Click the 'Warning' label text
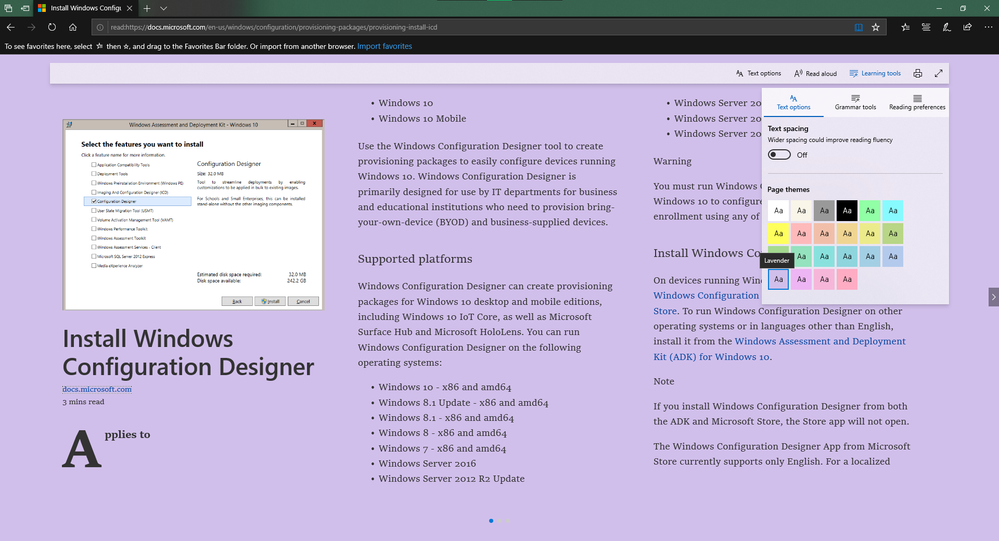Screen dimensions: 999x541 pyautogui.click(x=672, y=161)
